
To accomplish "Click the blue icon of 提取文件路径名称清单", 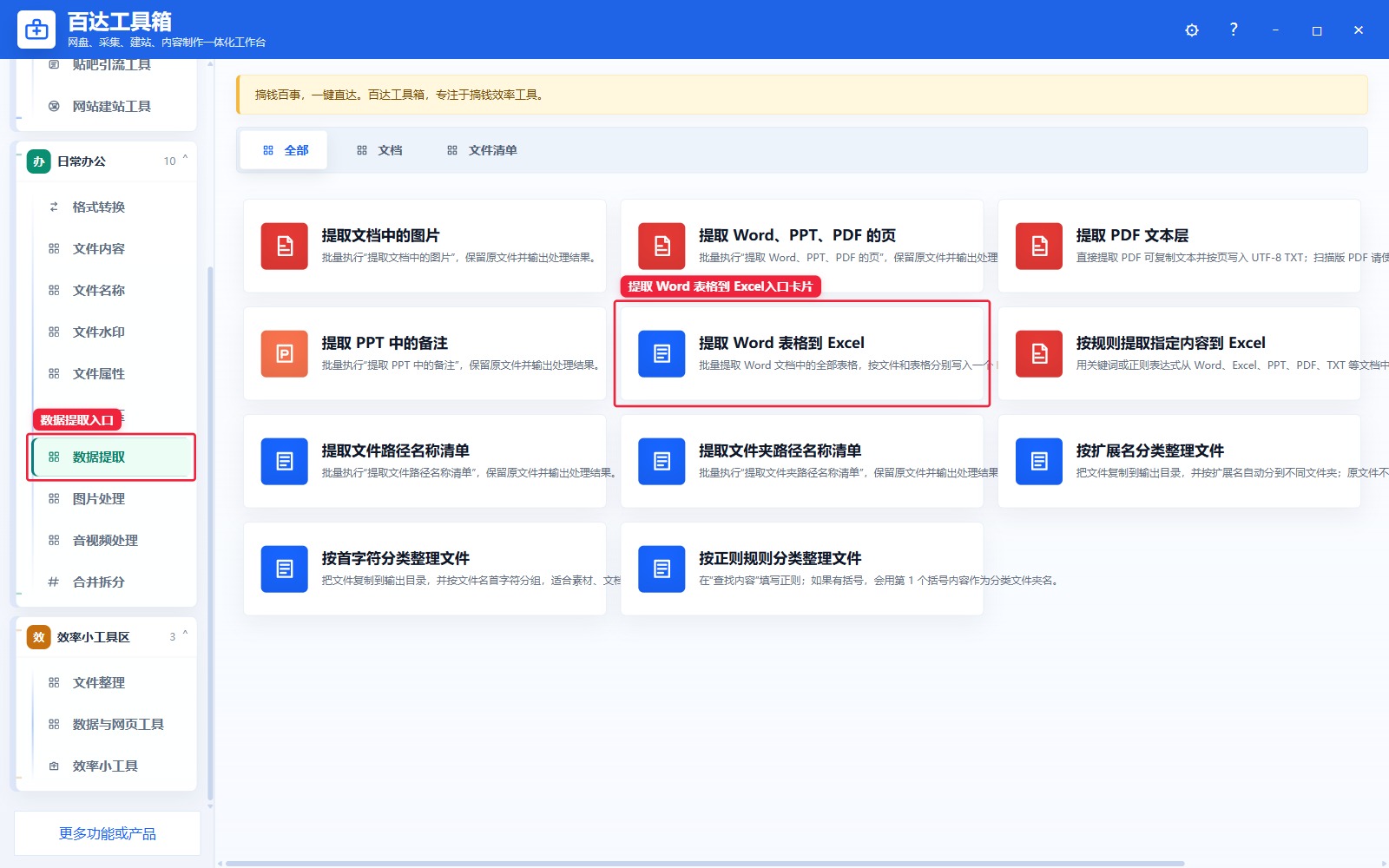I will (285, 462).
